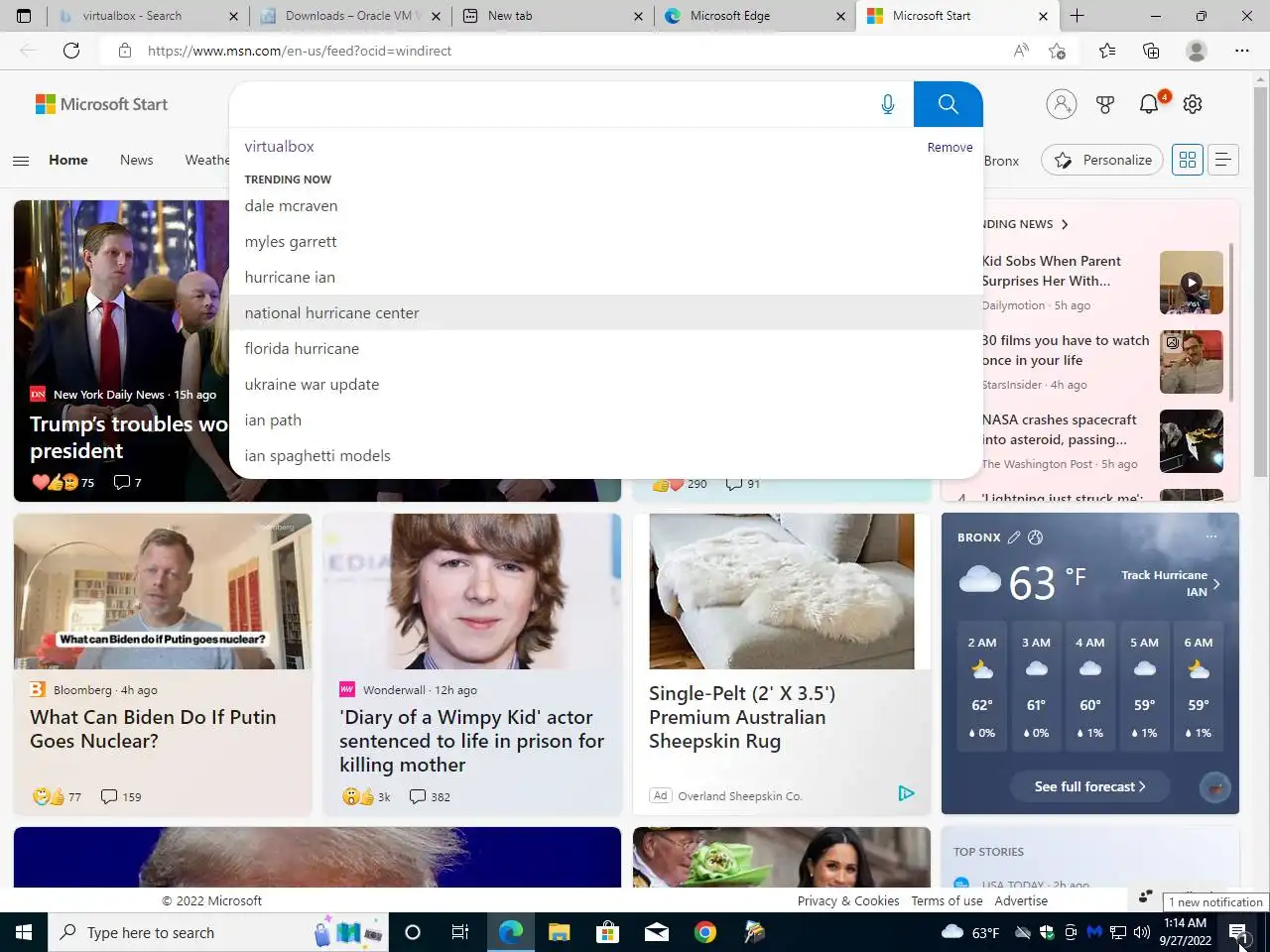Add this page to favorites star icon
This screenshot has width=1270, height=952.
1058,51
